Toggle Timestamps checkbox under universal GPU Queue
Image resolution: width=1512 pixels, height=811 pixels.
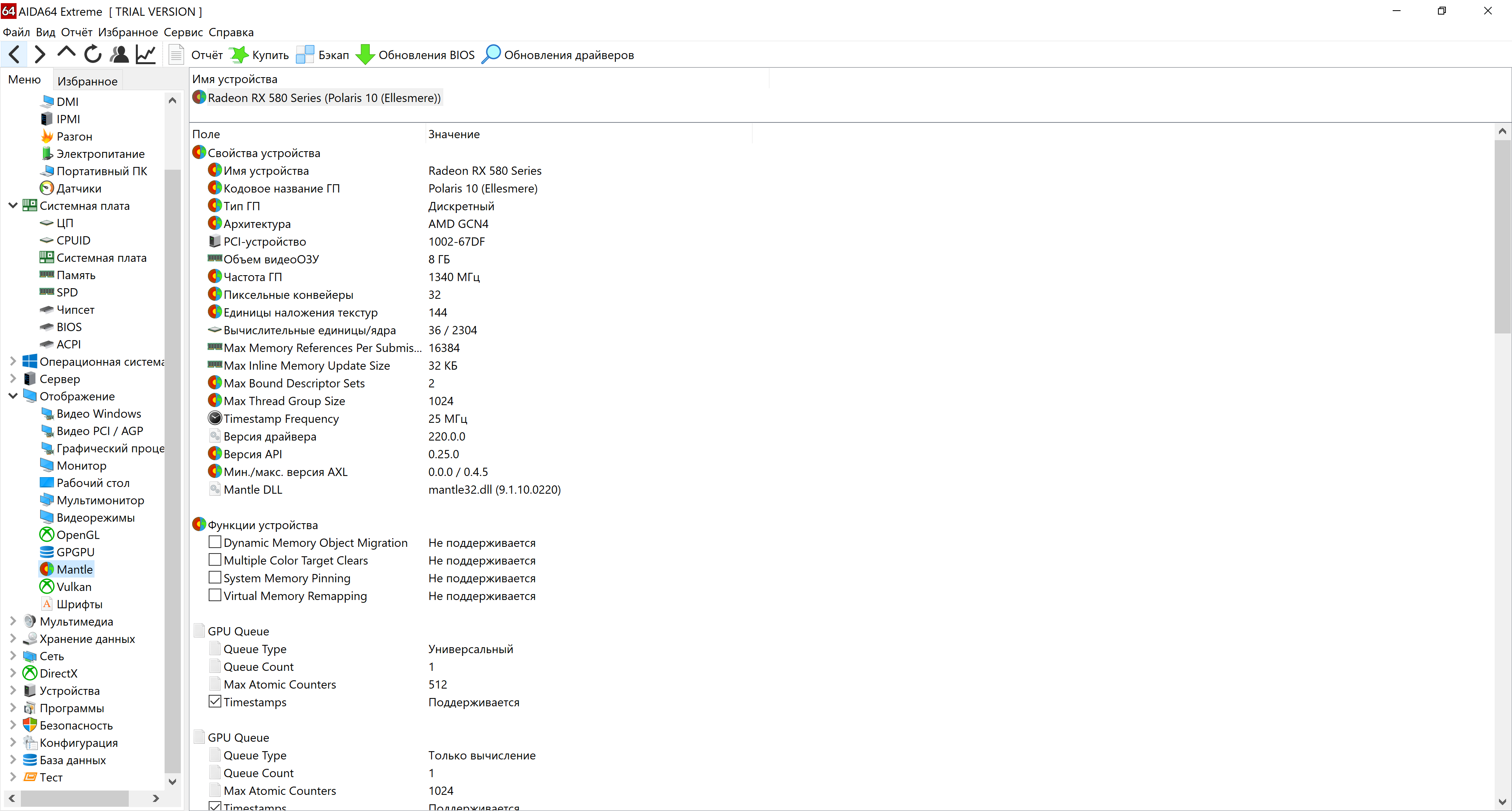point(215,701)
